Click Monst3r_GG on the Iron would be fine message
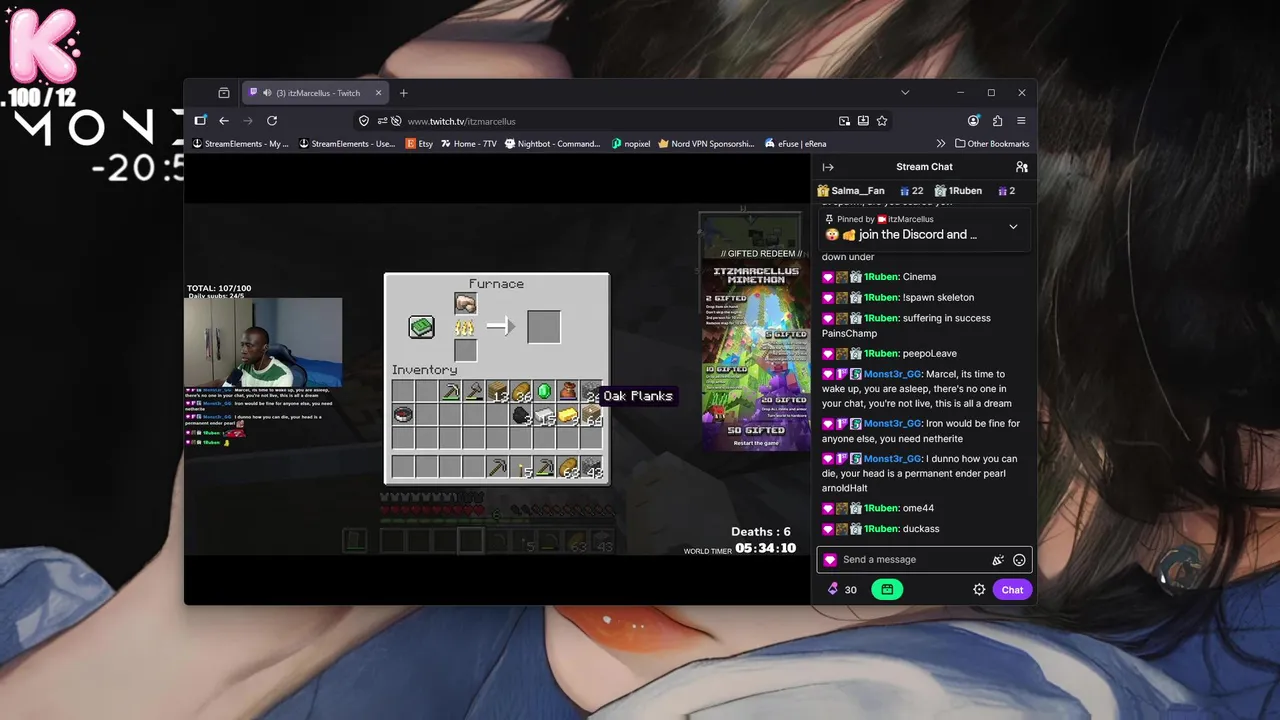The width and height of the screenshot is (1280, 720). pyautogui.click(x=892, y=424)
